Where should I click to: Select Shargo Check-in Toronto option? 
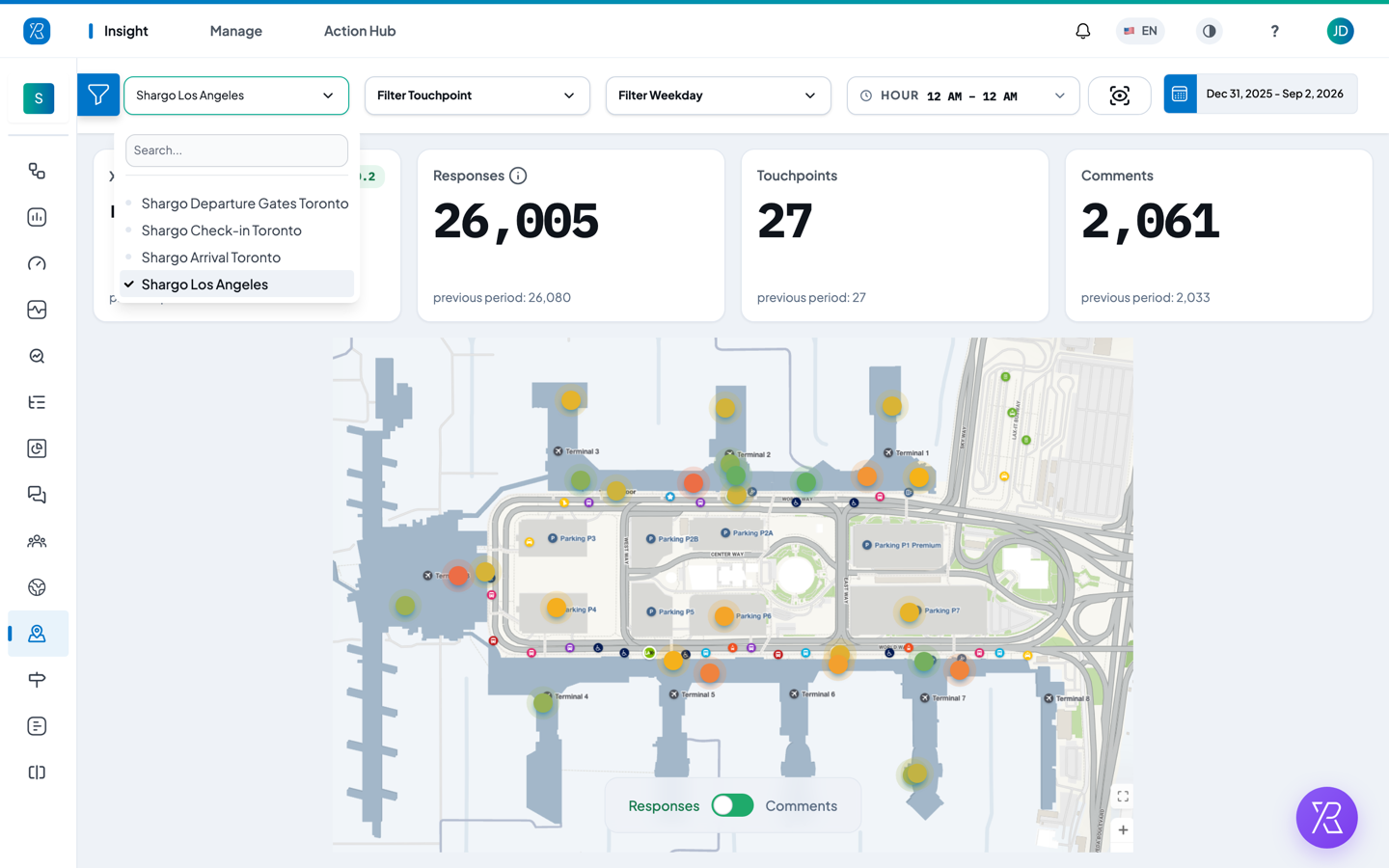click(236, 231)
